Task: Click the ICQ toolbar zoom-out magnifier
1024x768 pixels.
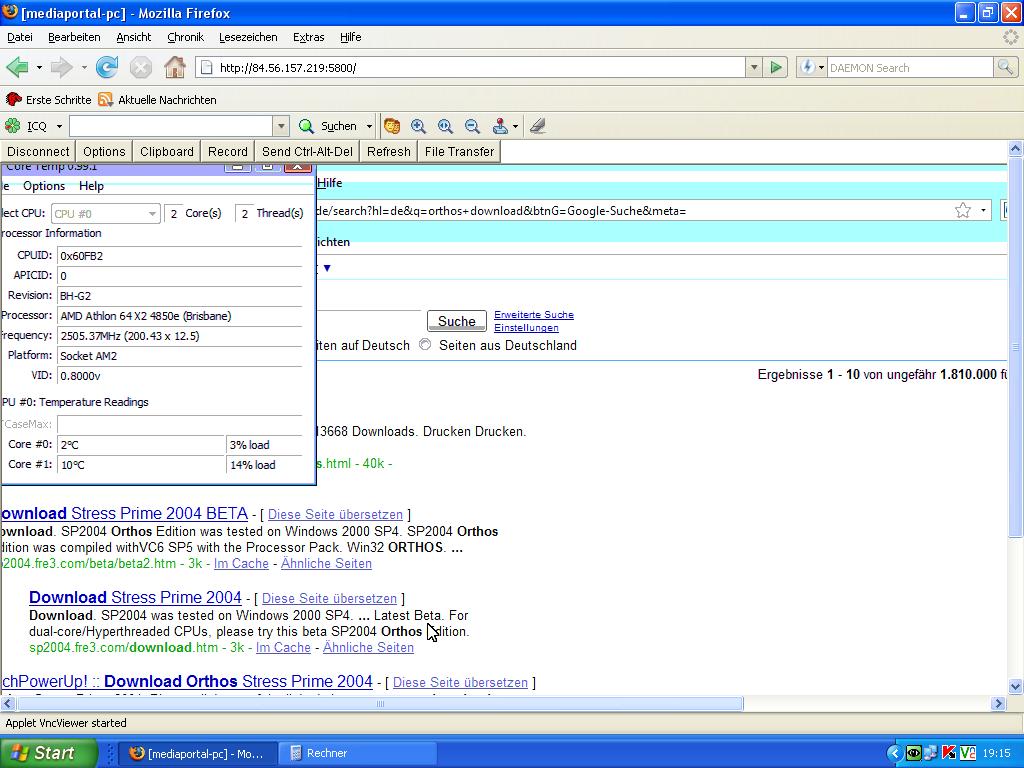Action: (472, 126)
